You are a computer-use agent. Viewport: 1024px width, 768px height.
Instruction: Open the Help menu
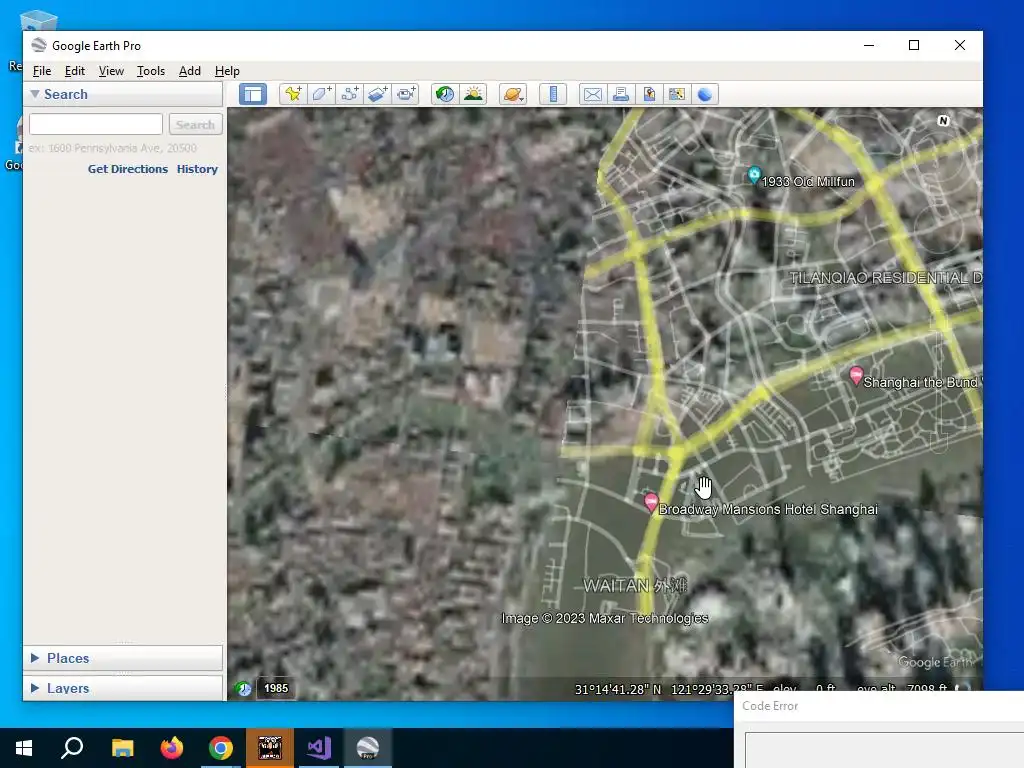pos(227,71)
